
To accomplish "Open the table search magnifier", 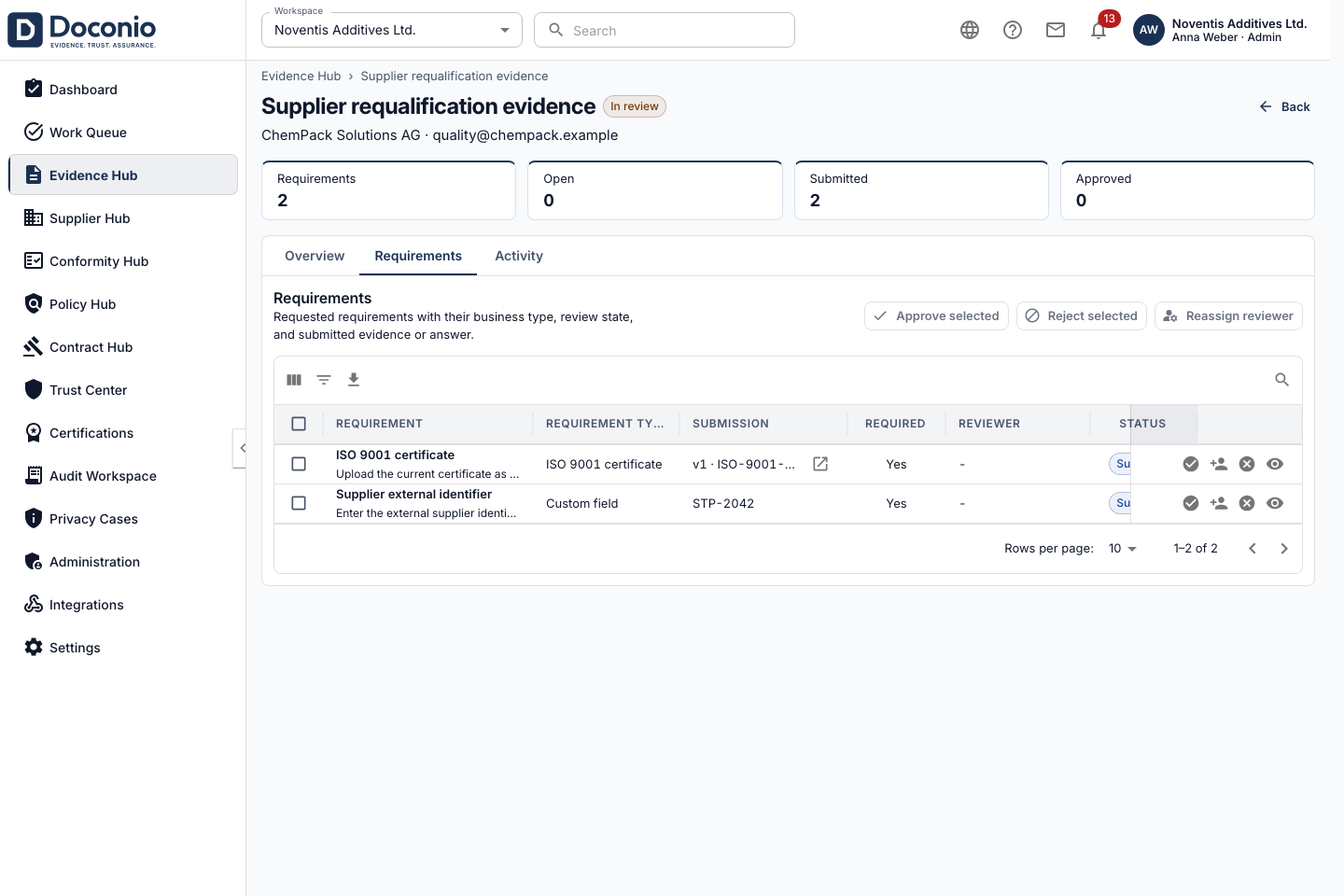I will (1281, 380).
